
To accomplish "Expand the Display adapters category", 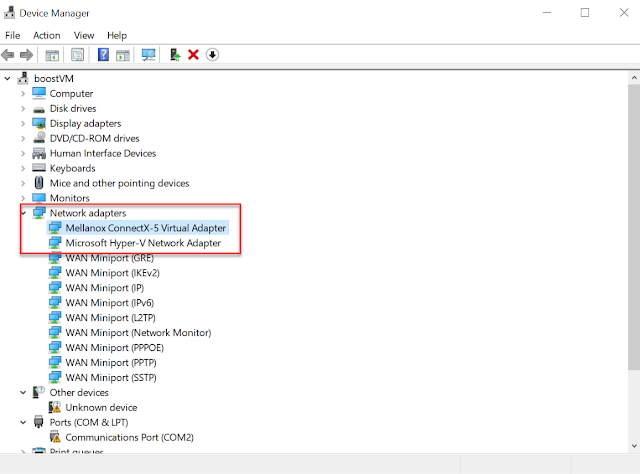I will coord(23,123).
